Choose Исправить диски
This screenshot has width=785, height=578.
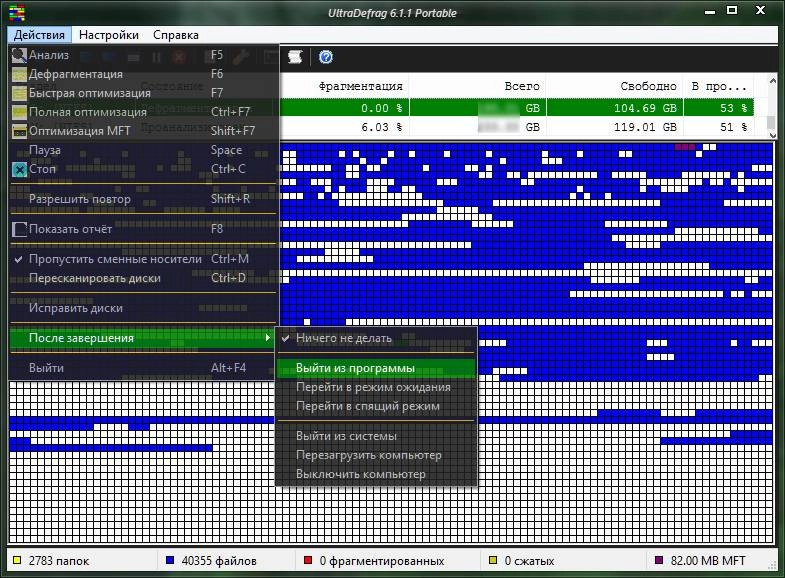click(143, 308)
